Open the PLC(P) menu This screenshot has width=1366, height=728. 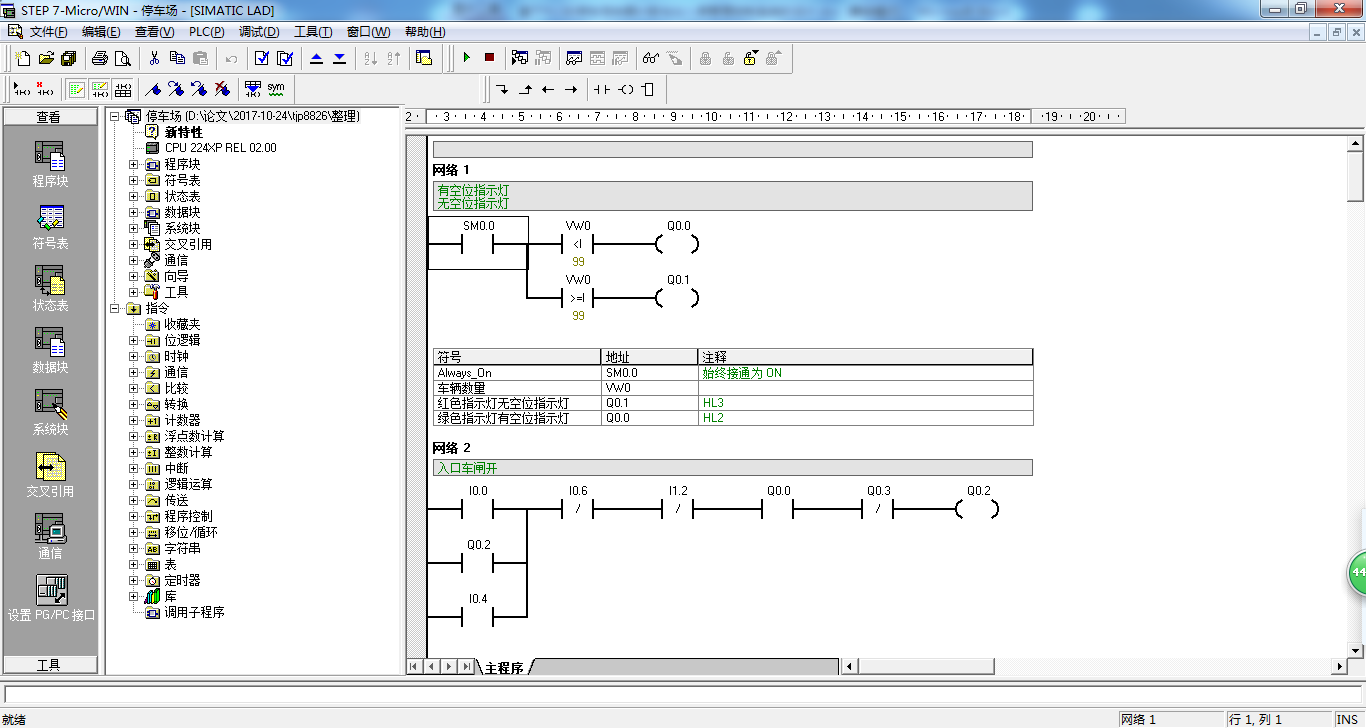[207, 32]
